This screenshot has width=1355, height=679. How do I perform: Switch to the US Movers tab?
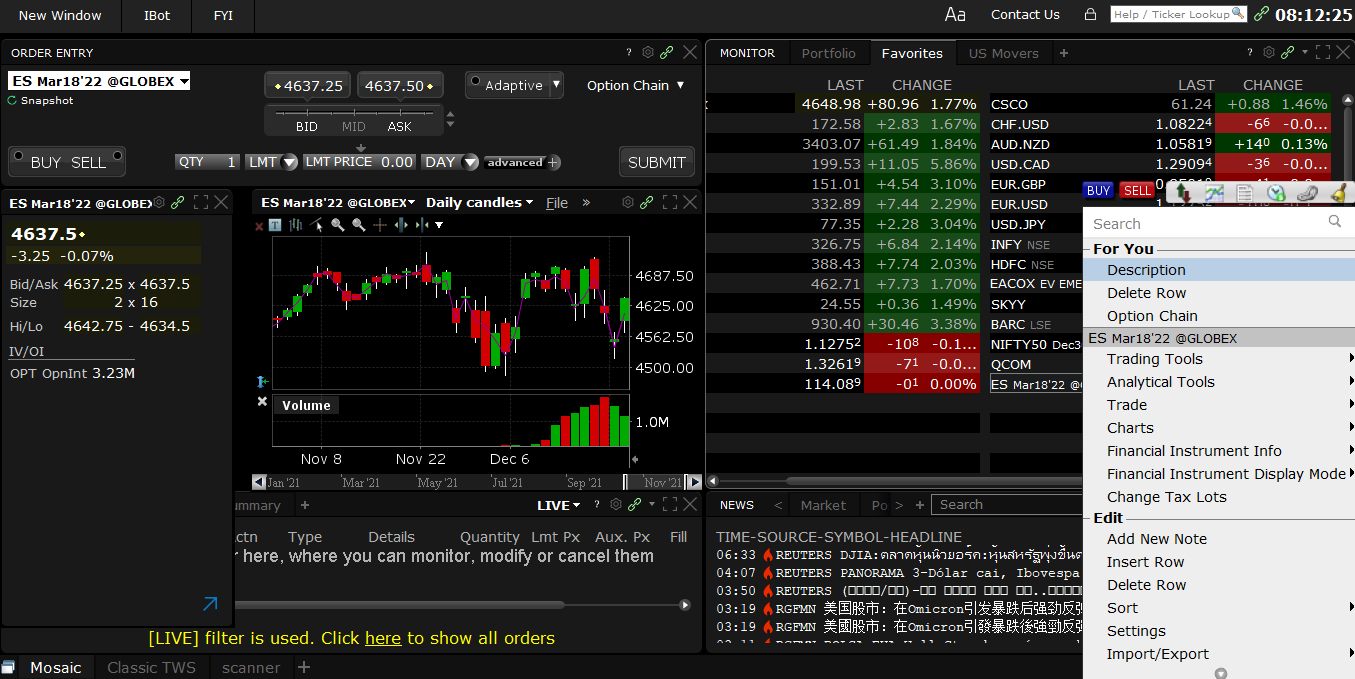pyautogui.click(x=1003, y=53)
